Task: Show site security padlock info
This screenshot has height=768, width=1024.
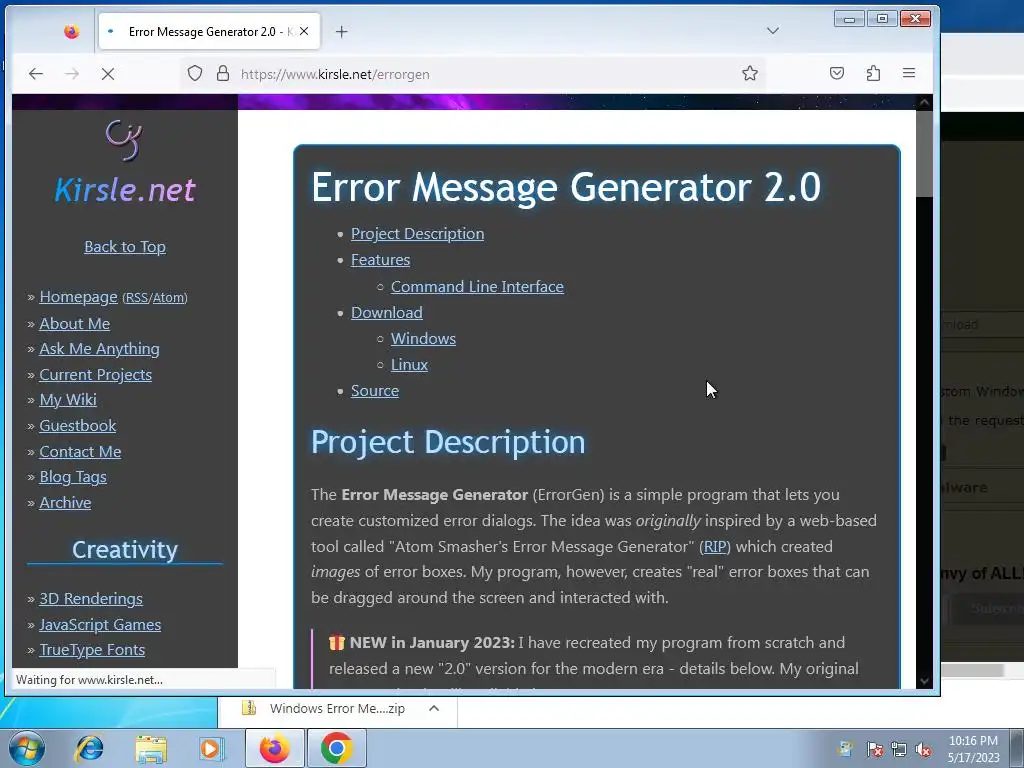Action: pyautogui.click(x=223, y=73)
